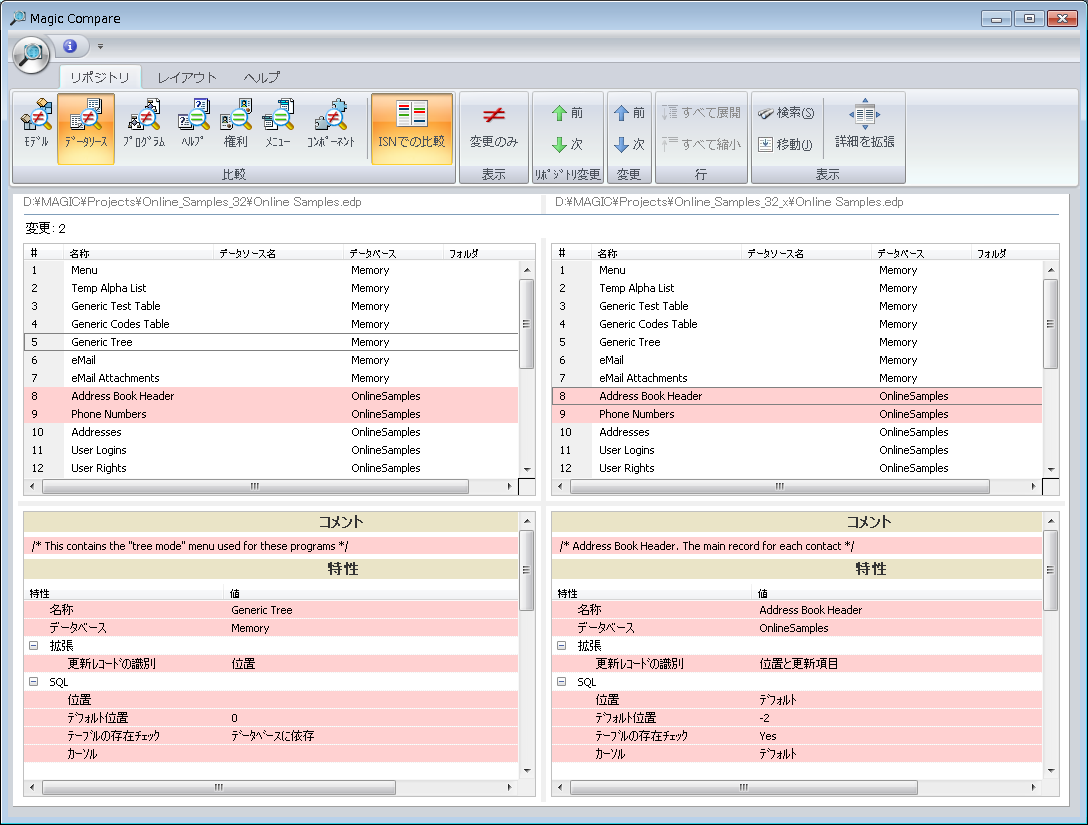Jump to previous change with blue up arrow
Viewport: 1088px width, 825px height.
coord(629,112)
